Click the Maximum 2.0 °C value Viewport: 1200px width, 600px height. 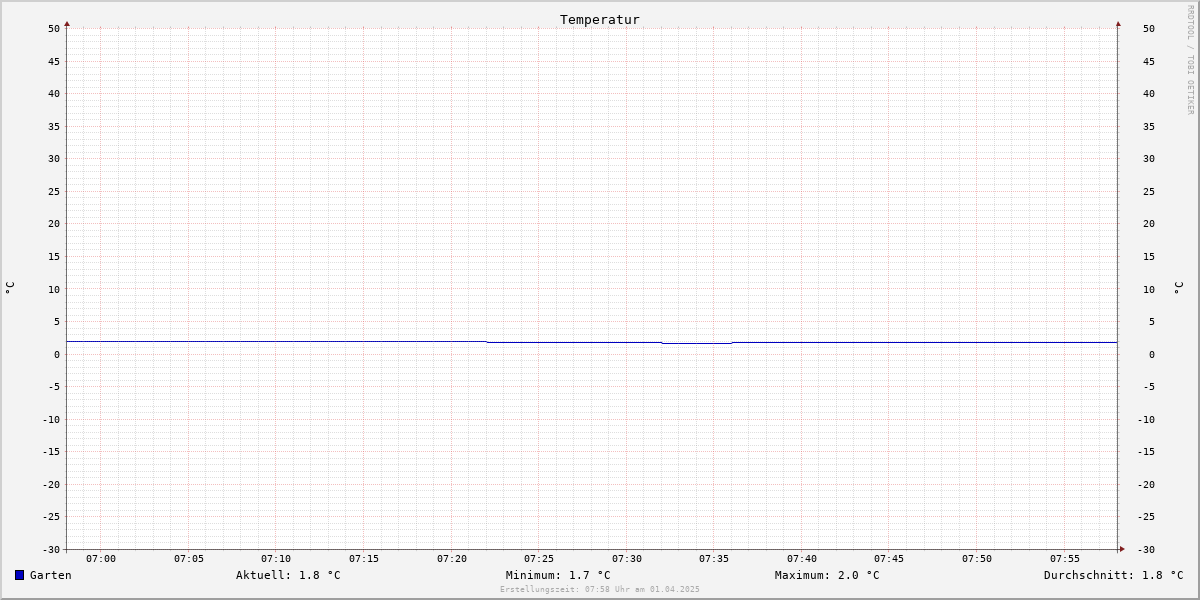click(827, 575)
